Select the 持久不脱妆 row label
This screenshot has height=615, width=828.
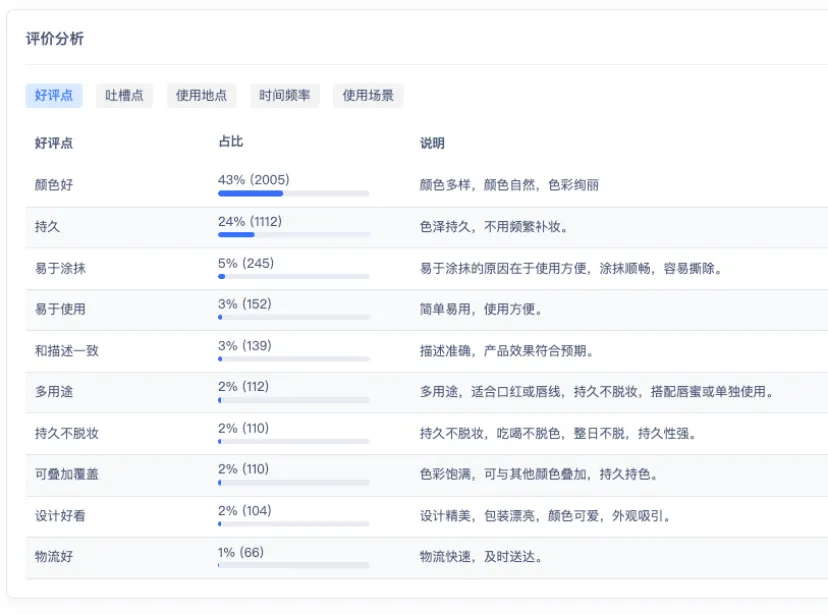pos(67,433)
